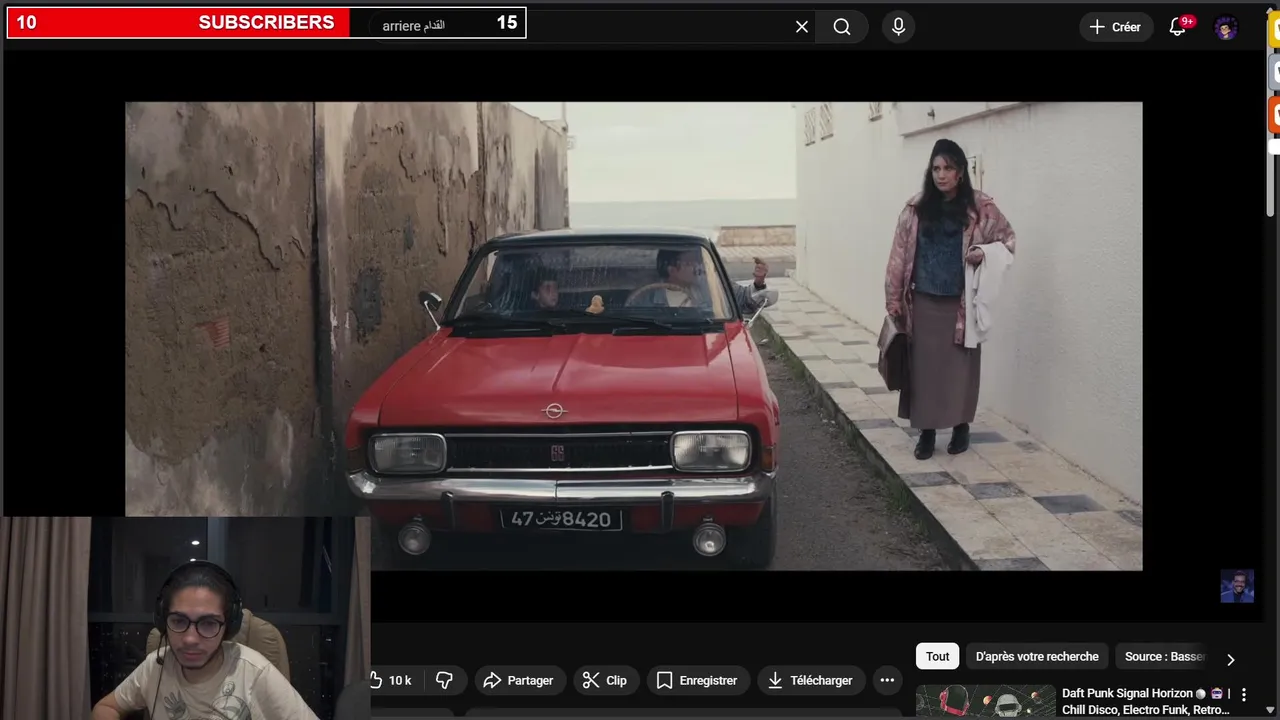Open the notifications bell
This screenshot has height=720, width=1280.
1178,27
